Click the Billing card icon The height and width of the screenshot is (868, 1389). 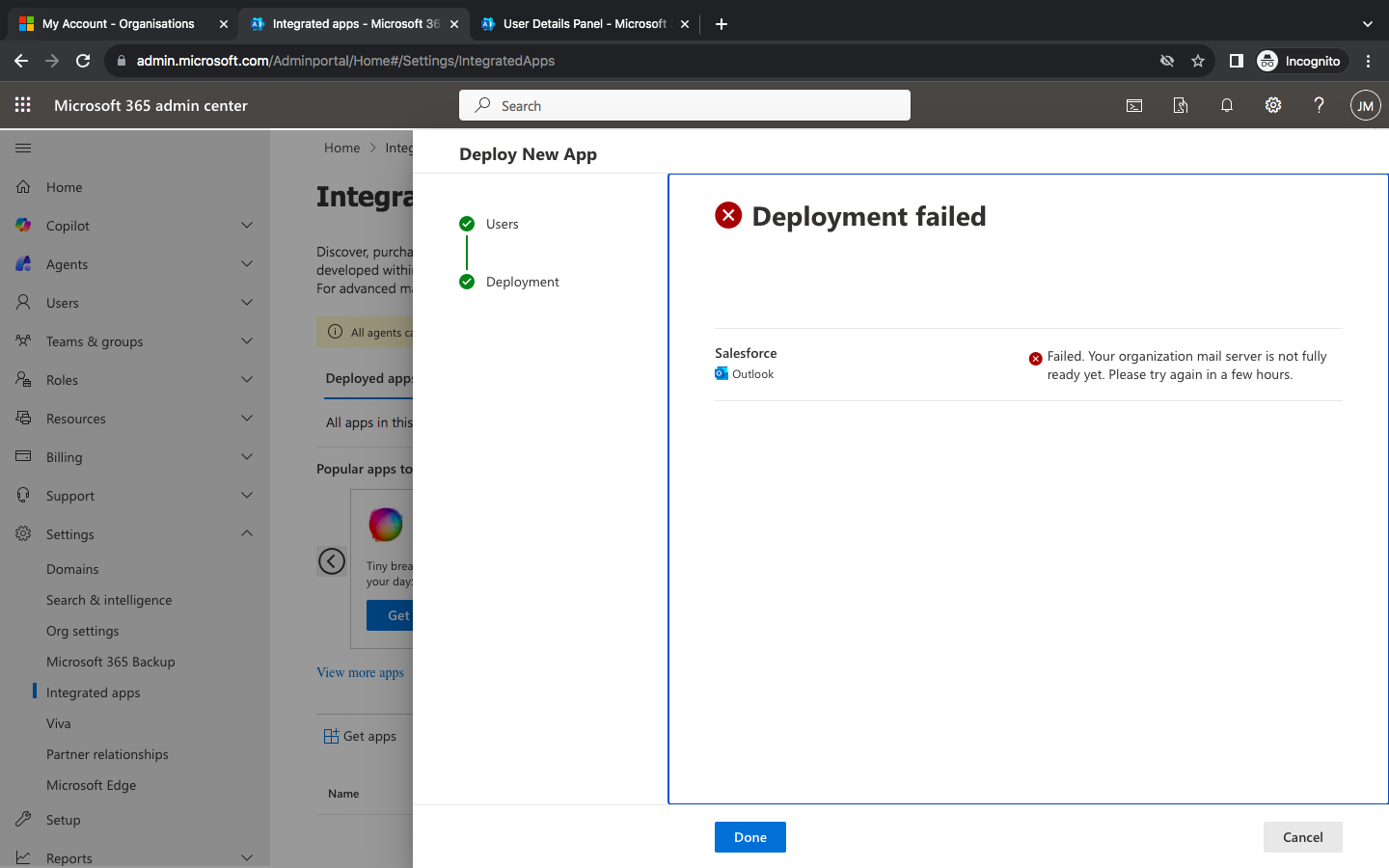[23, 456]
